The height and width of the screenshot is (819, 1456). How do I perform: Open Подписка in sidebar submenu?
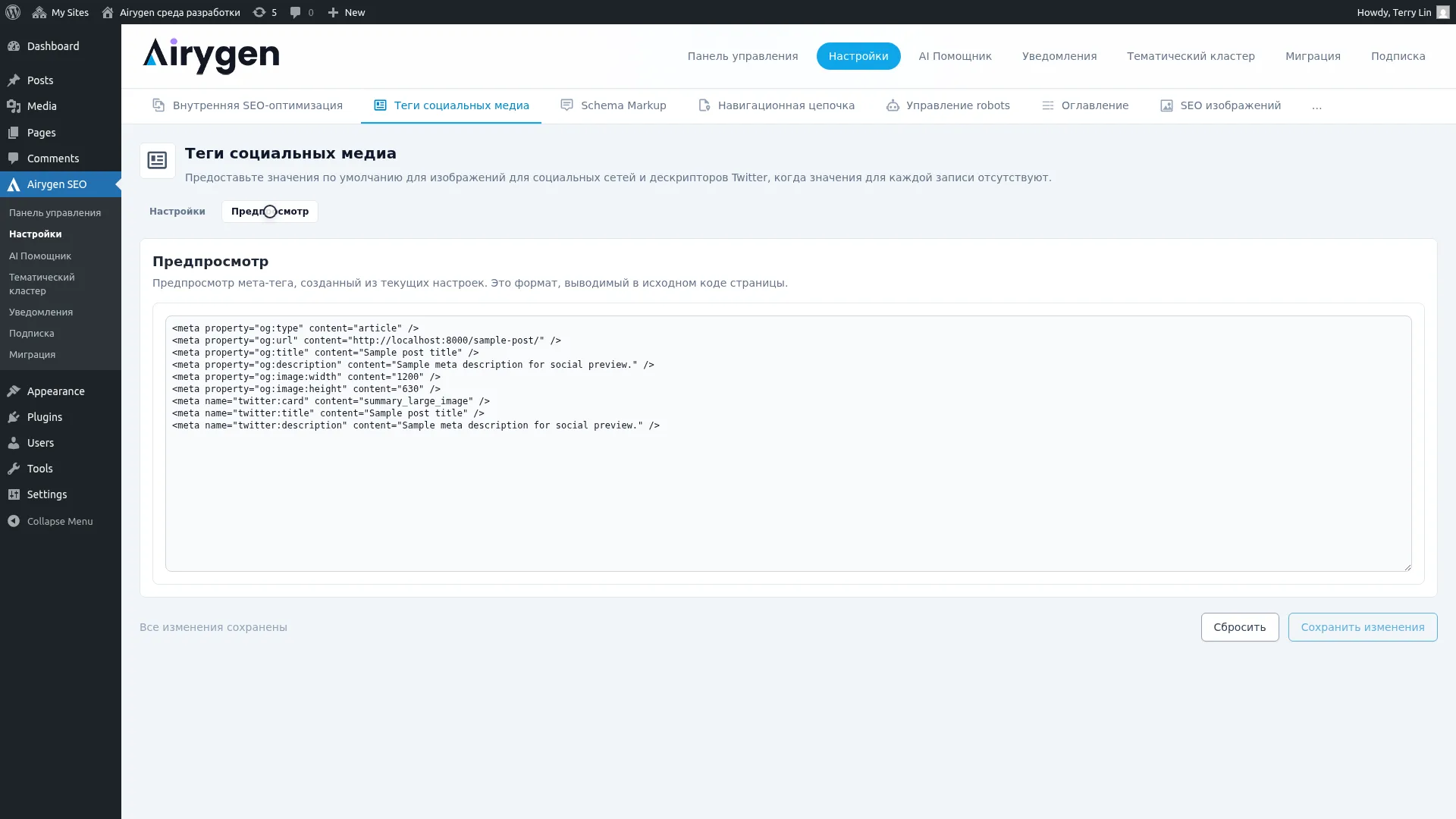point(32,334)
